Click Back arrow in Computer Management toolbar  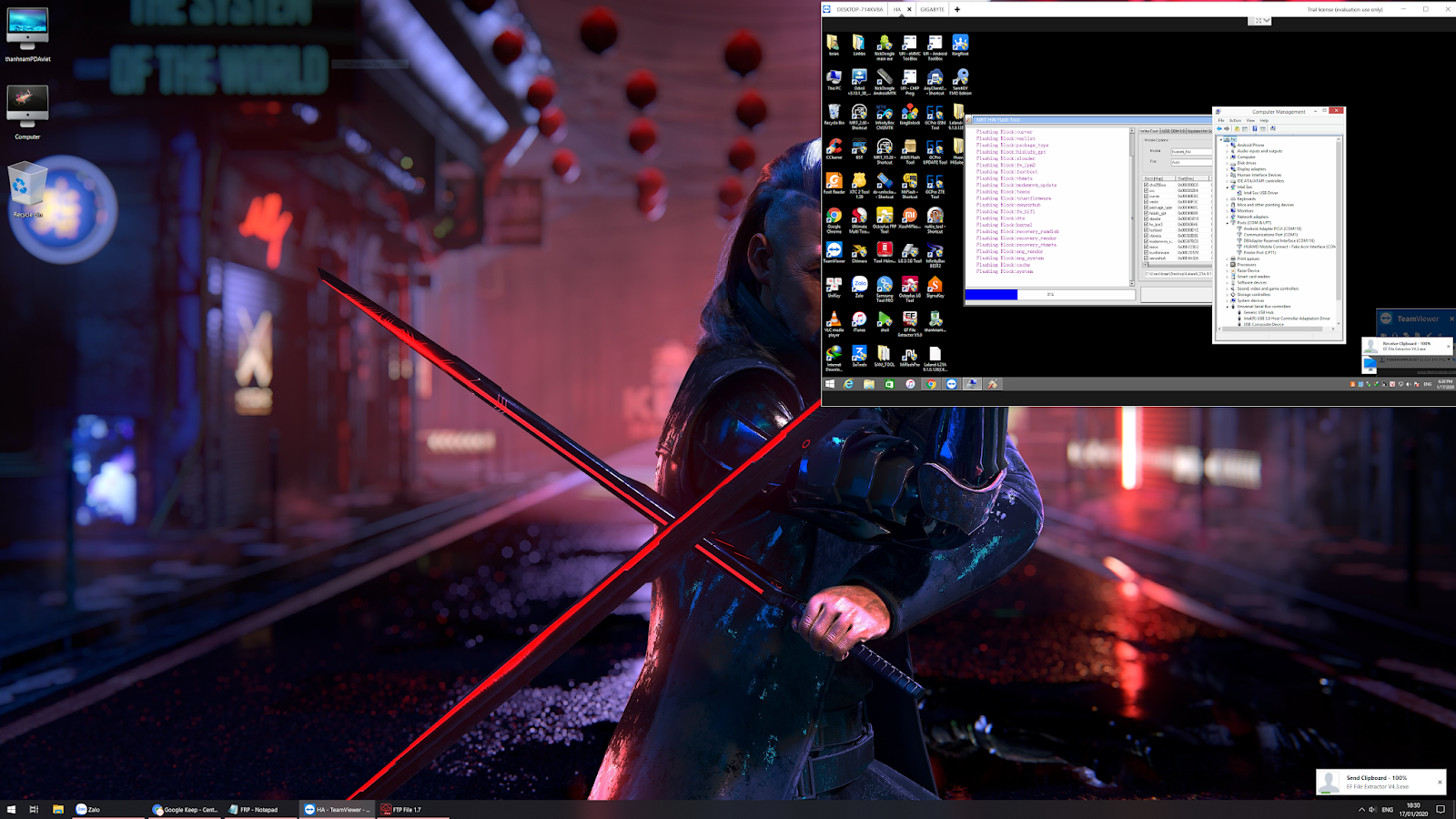coord(1219,128)
